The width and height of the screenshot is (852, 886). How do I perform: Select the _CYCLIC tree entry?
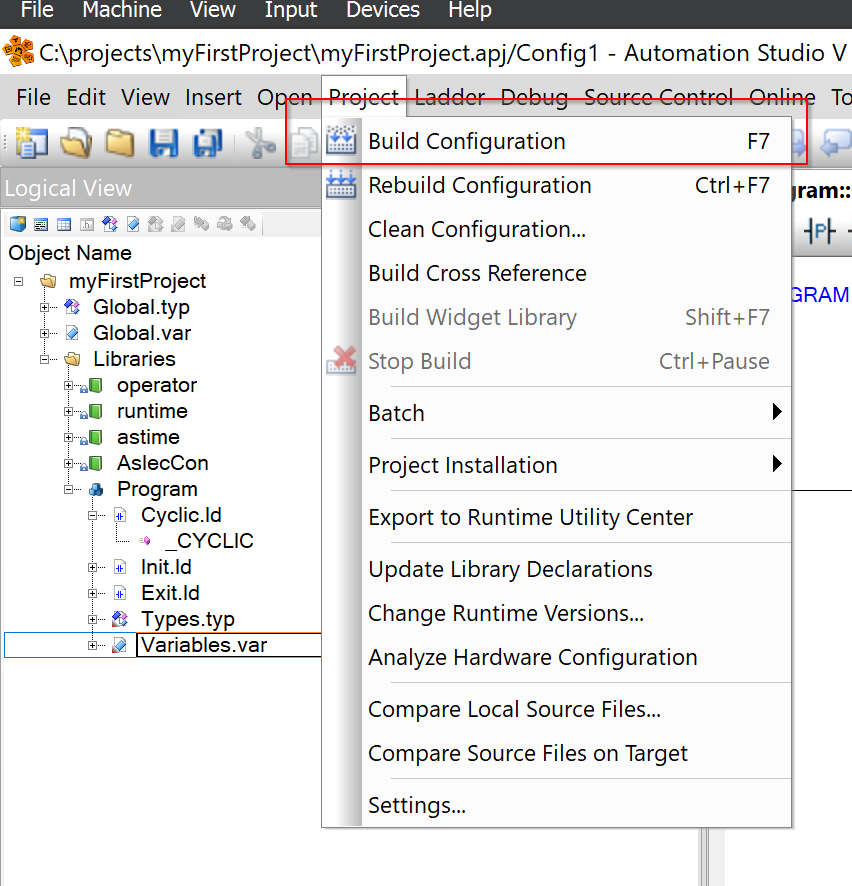click(x=210, y=541)
